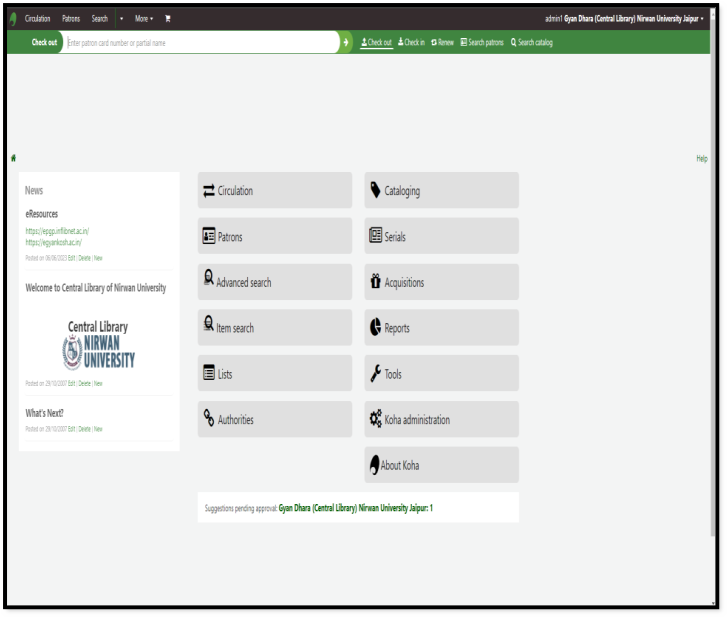Click the 'What's Next?' news heading
727x617 pixels.
point(45,413)
